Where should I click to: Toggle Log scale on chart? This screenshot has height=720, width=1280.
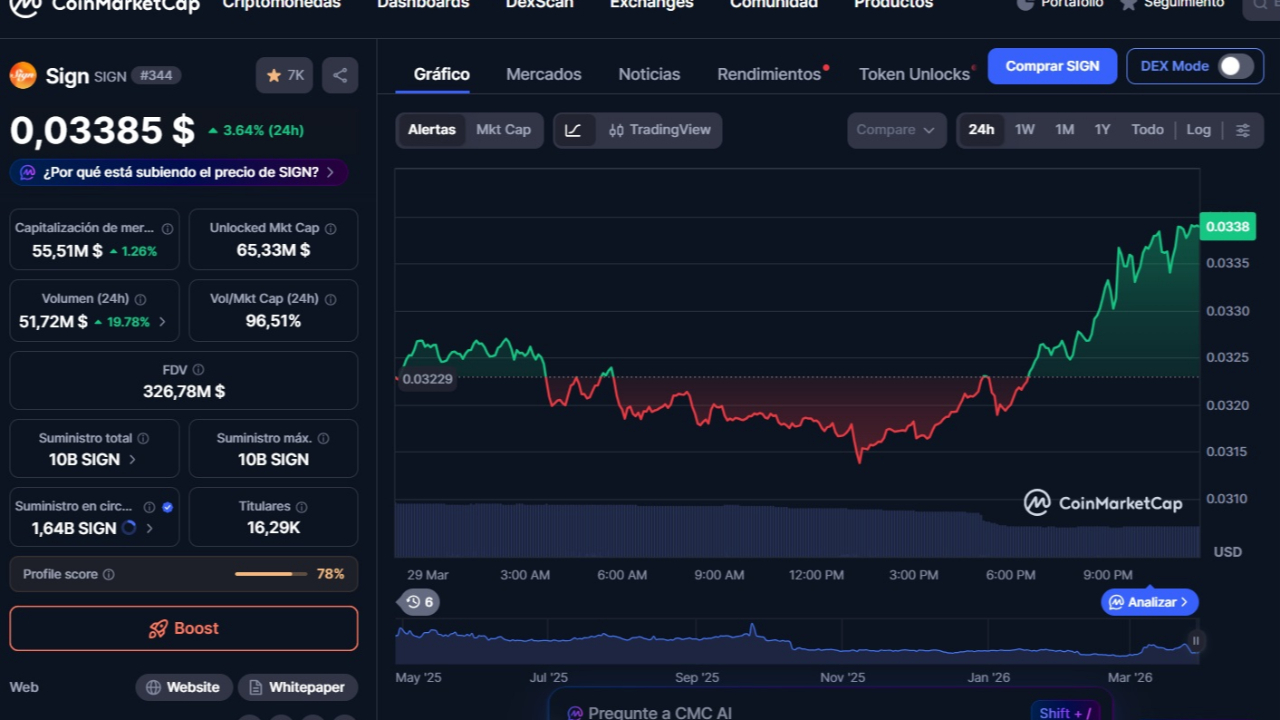click(1198, 130)
